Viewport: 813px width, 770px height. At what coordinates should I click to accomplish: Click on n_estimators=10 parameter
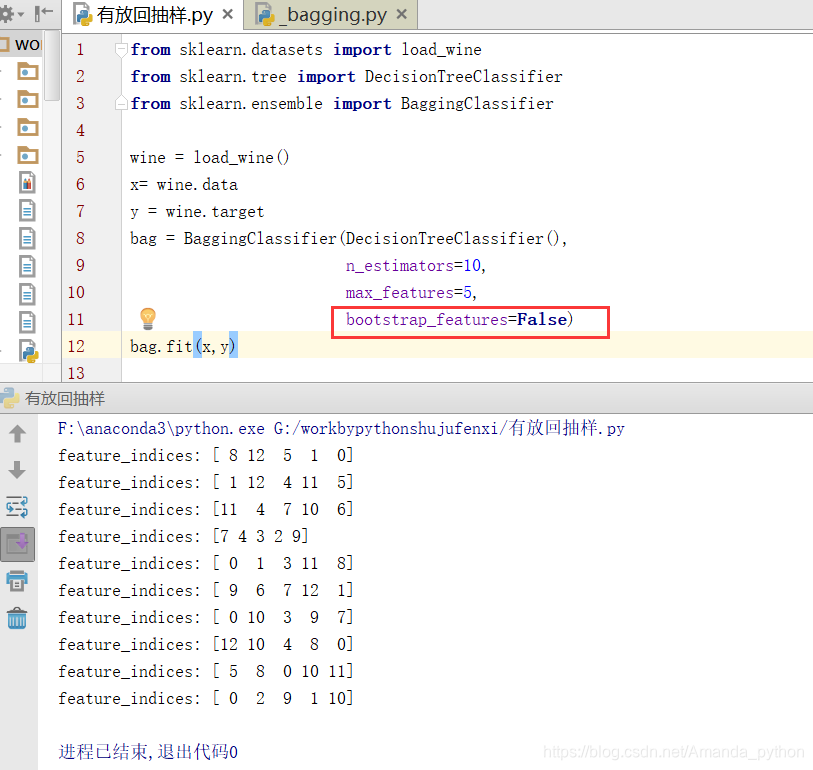(x=415, y=265)
